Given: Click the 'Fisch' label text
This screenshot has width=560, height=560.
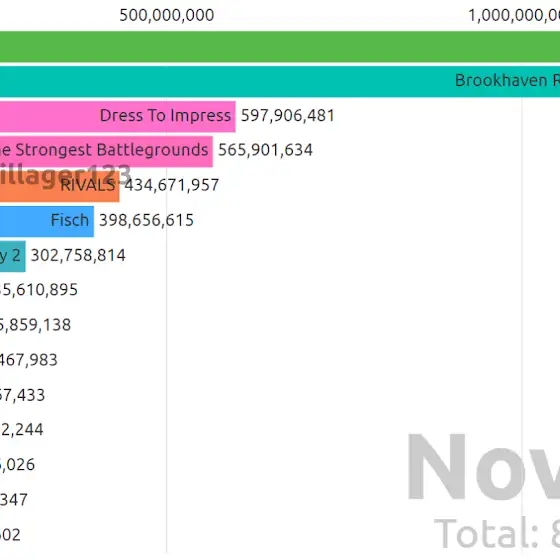Looking at the screenshot, I should point(70,220).
